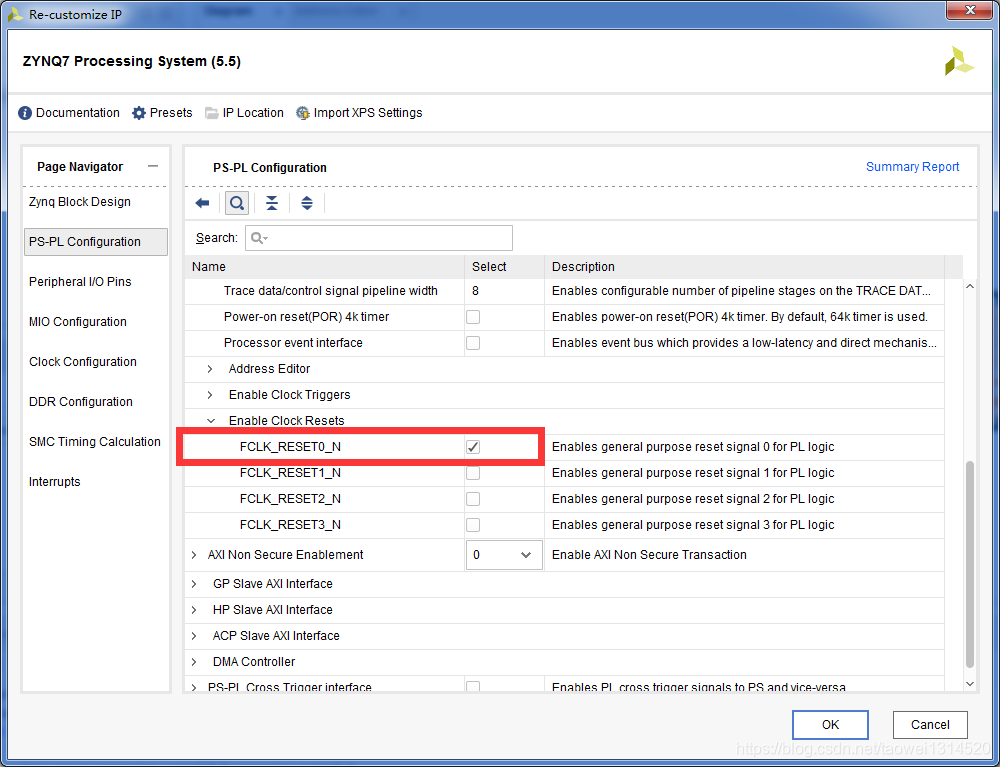Click in the Search input field

click(379, 238)
